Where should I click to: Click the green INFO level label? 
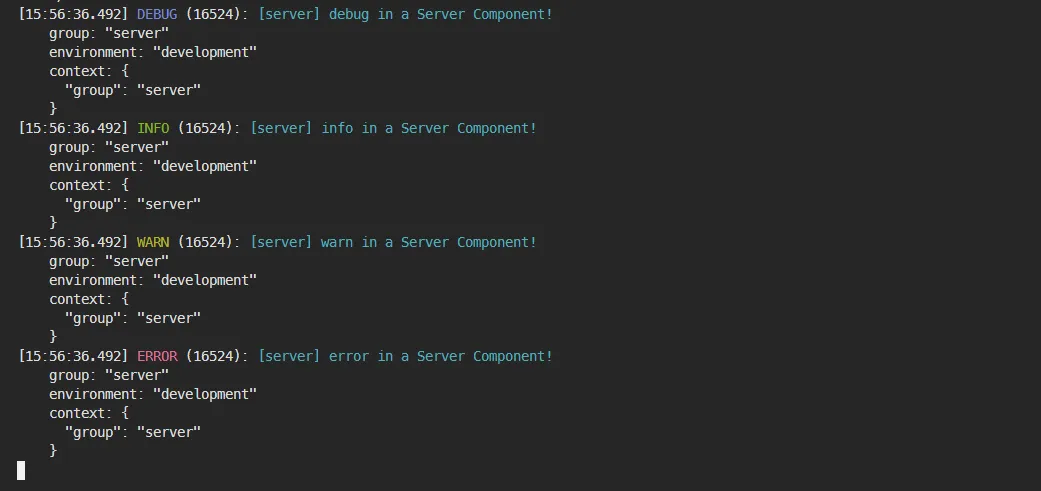[x=153, y=128]
